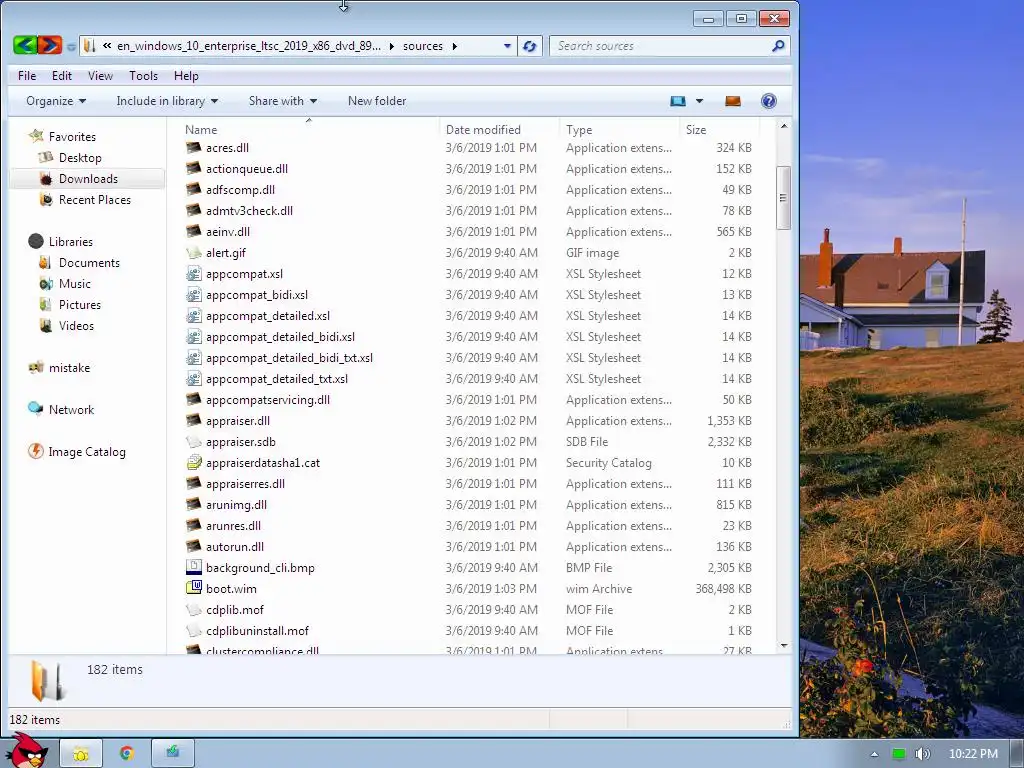1024x768 pixels.
Task: Click the Search sources input field
Action: click(x=660, y=46)
